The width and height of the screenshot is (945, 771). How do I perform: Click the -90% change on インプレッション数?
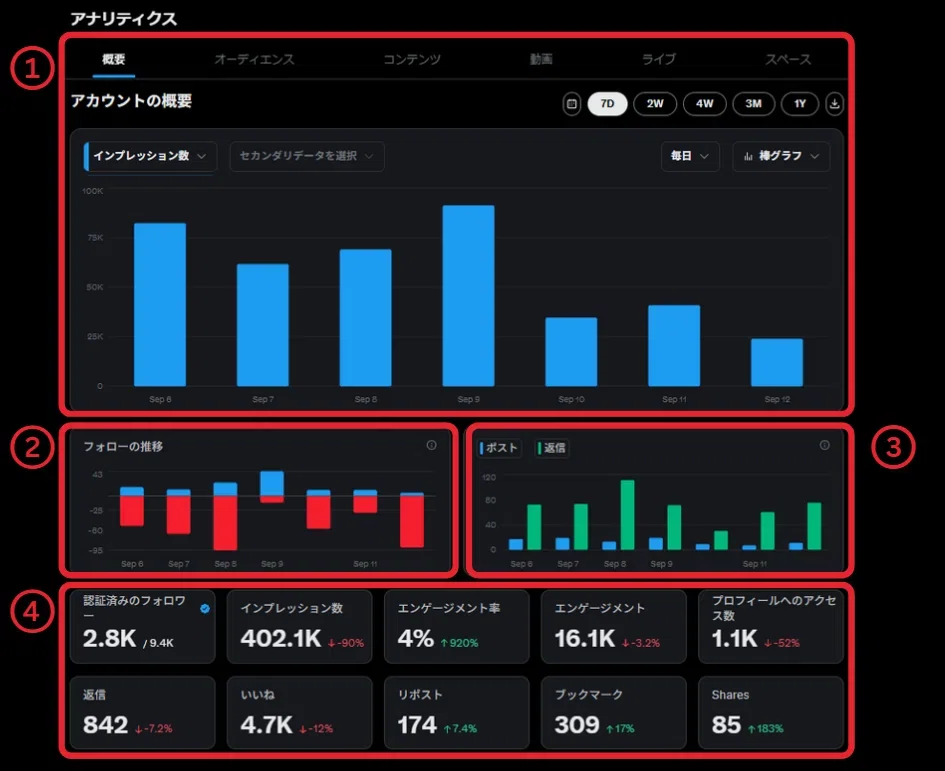(x=346, y=643)
